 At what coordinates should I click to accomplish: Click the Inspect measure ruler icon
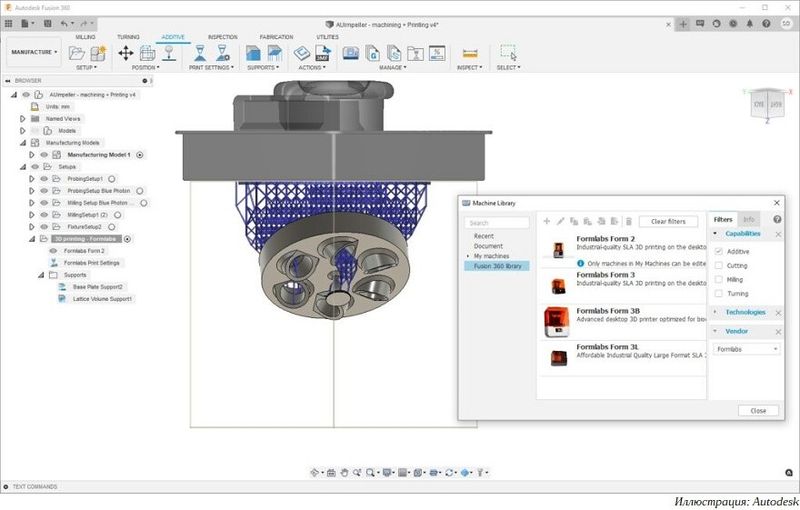pos(470,53)
